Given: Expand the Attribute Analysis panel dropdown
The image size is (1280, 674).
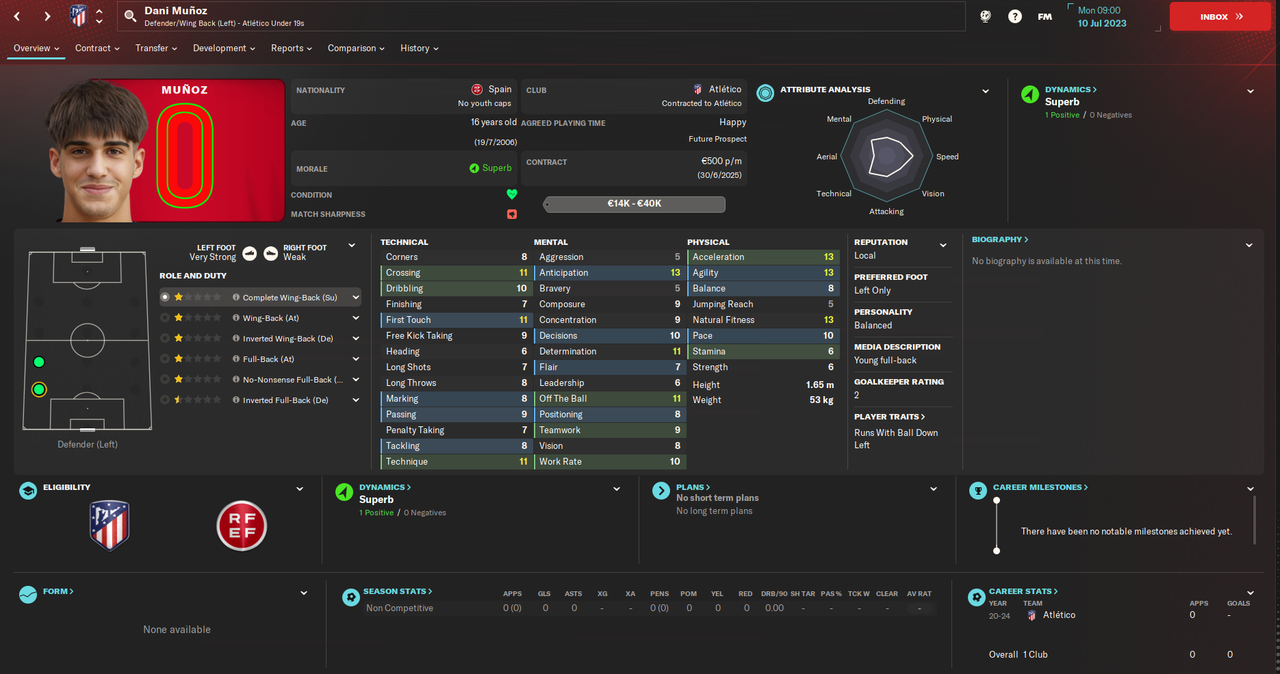Looking at the screenshot, I should tap(985, 91).
